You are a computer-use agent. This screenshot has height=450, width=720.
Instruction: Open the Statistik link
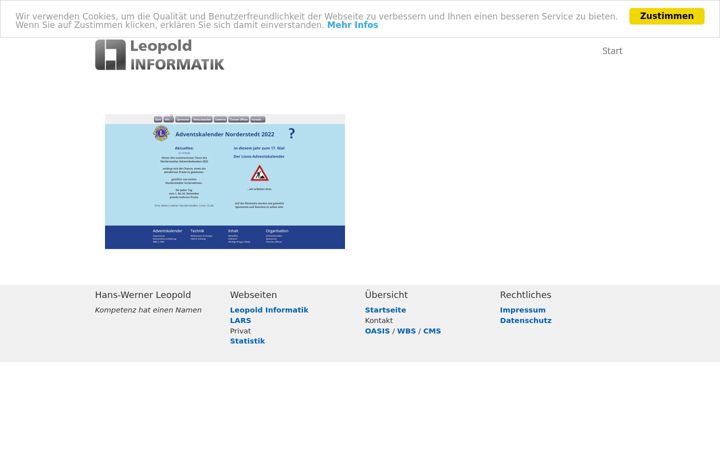pos(248,341)
